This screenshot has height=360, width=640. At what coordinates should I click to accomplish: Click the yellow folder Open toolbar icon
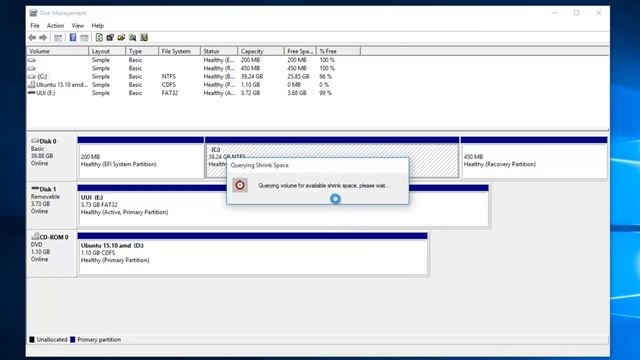pos(121,38)
